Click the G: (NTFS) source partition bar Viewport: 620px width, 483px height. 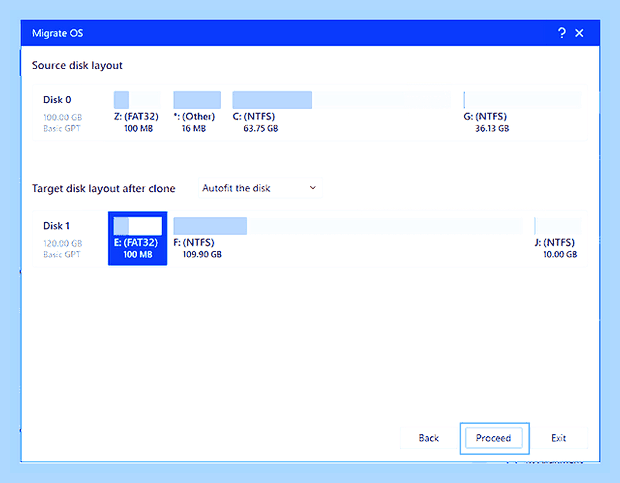coord(522,100)
